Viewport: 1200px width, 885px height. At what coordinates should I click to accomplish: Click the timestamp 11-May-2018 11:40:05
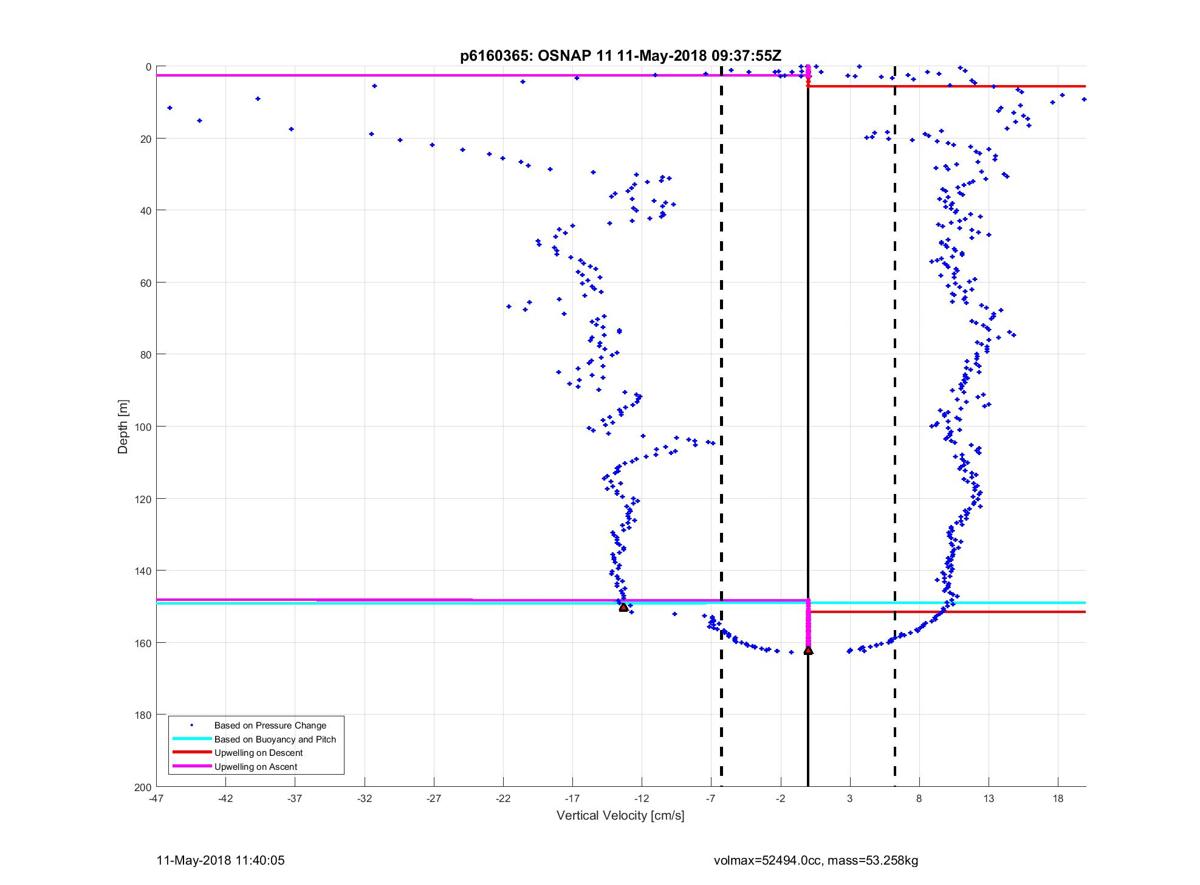pos(221,860)
